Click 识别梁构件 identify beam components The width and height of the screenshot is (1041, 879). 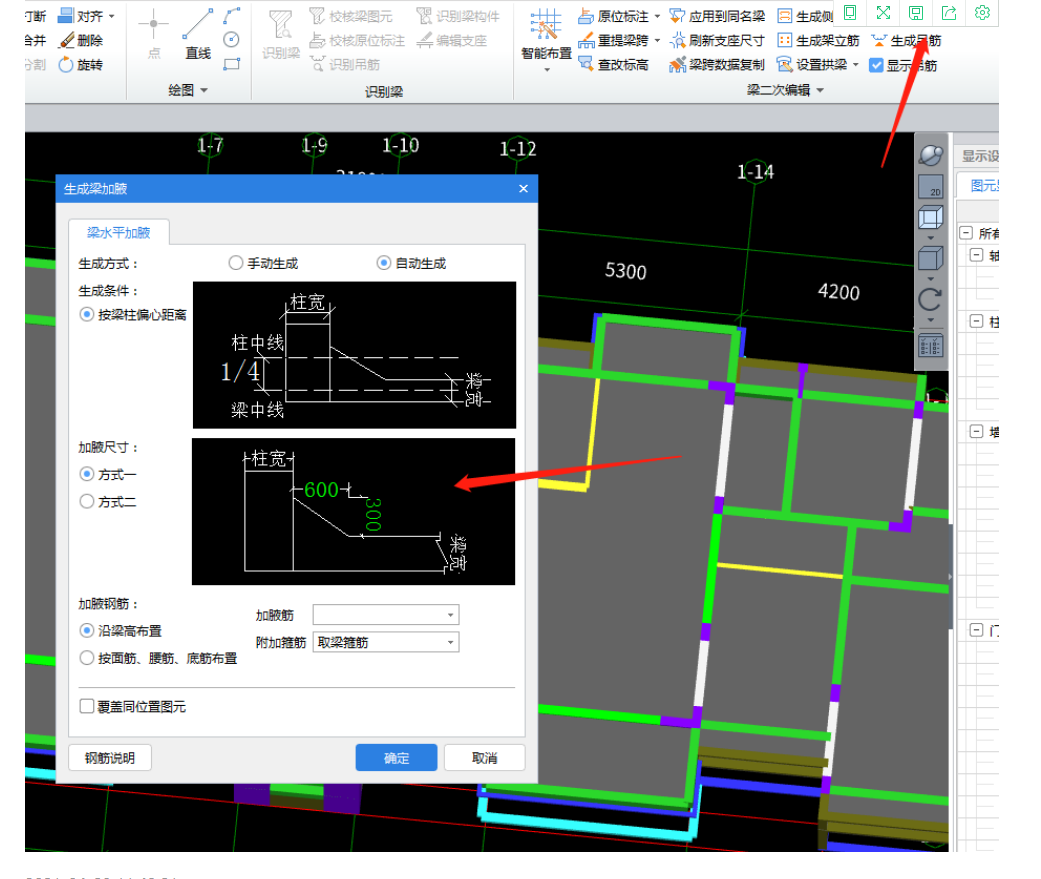coord(458,16)
